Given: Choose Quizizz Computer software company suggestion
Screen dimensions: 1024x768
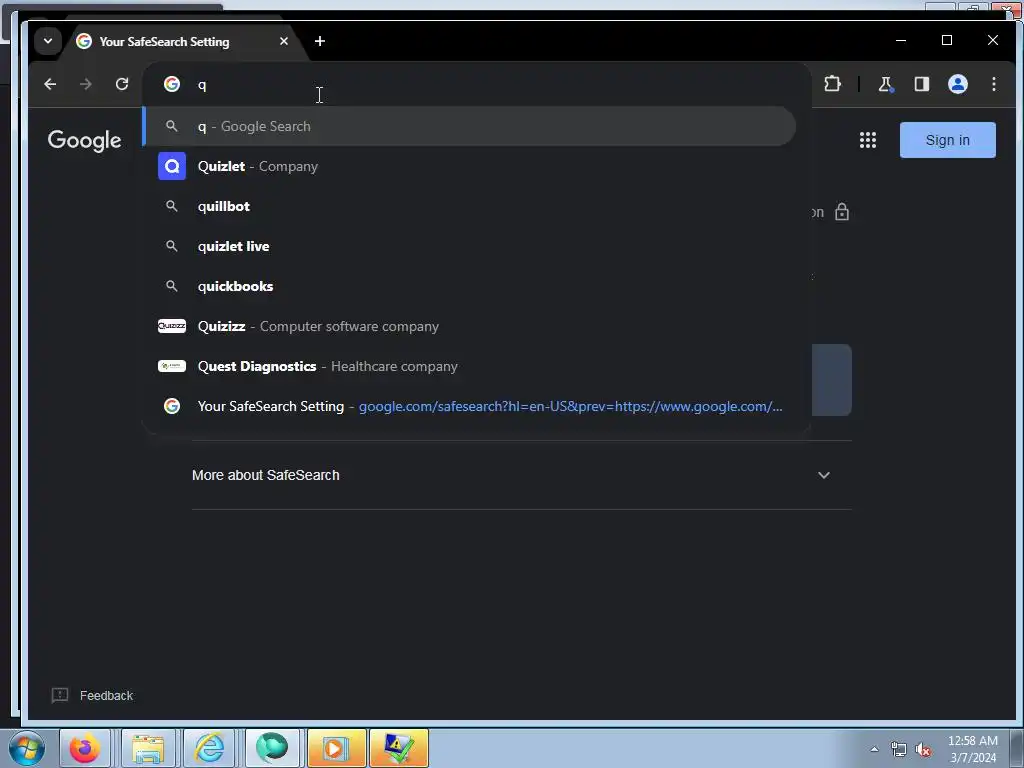Looking at the screenshot, I should [x=470, y=327].
